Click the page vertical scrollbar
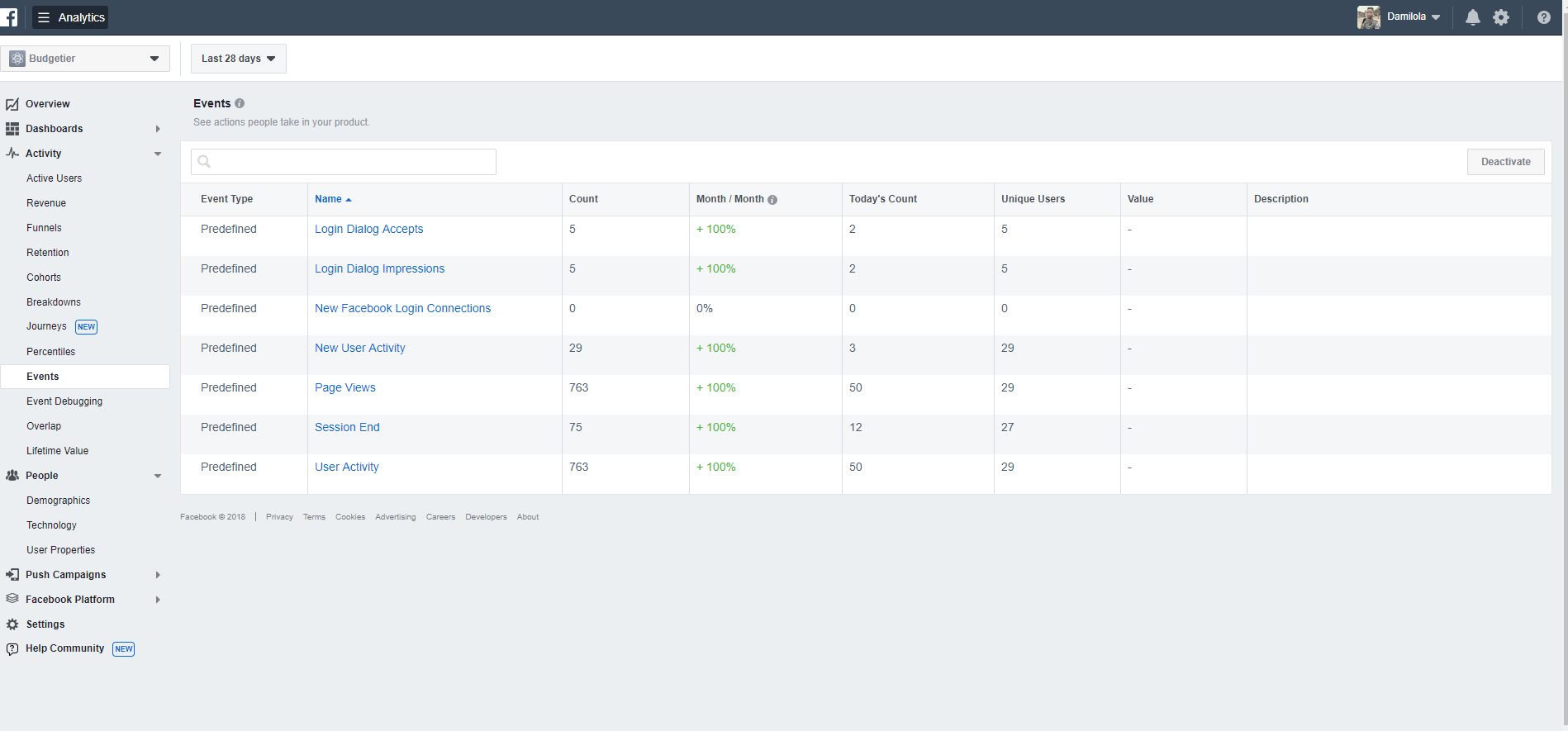 point(1565,365)
